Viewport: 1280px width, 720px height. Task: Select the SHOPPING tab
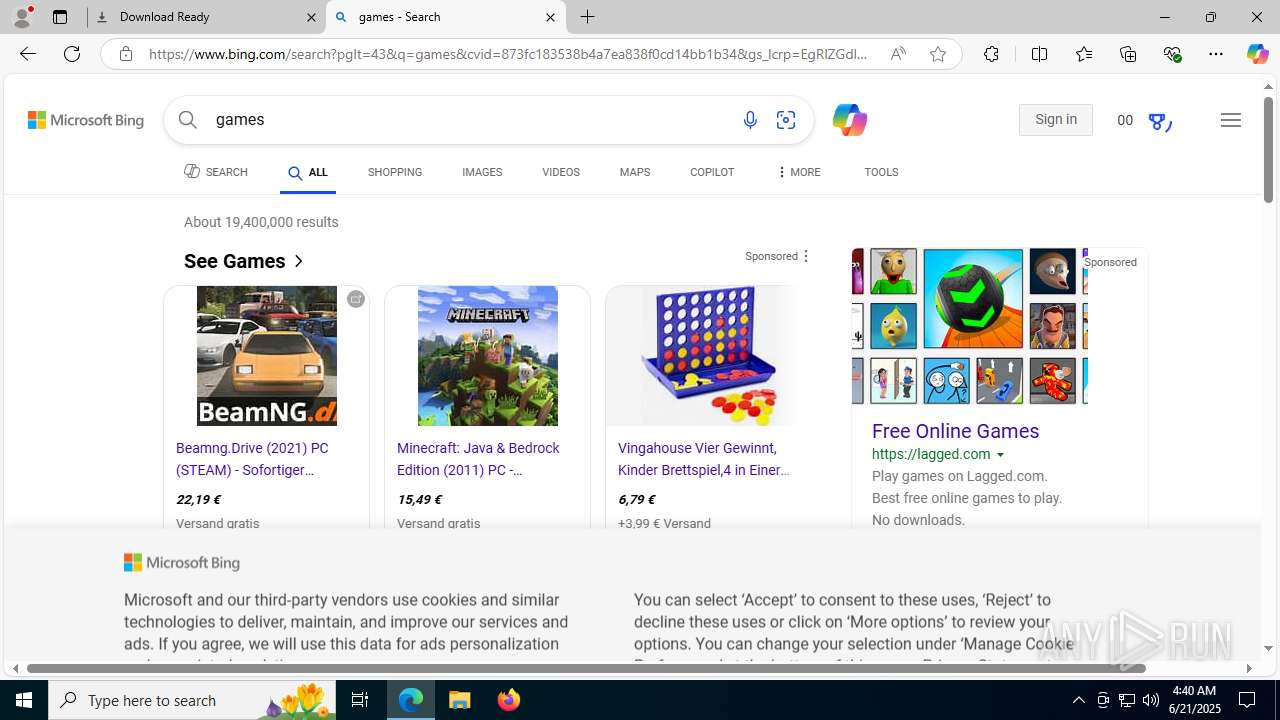(395, 172)
